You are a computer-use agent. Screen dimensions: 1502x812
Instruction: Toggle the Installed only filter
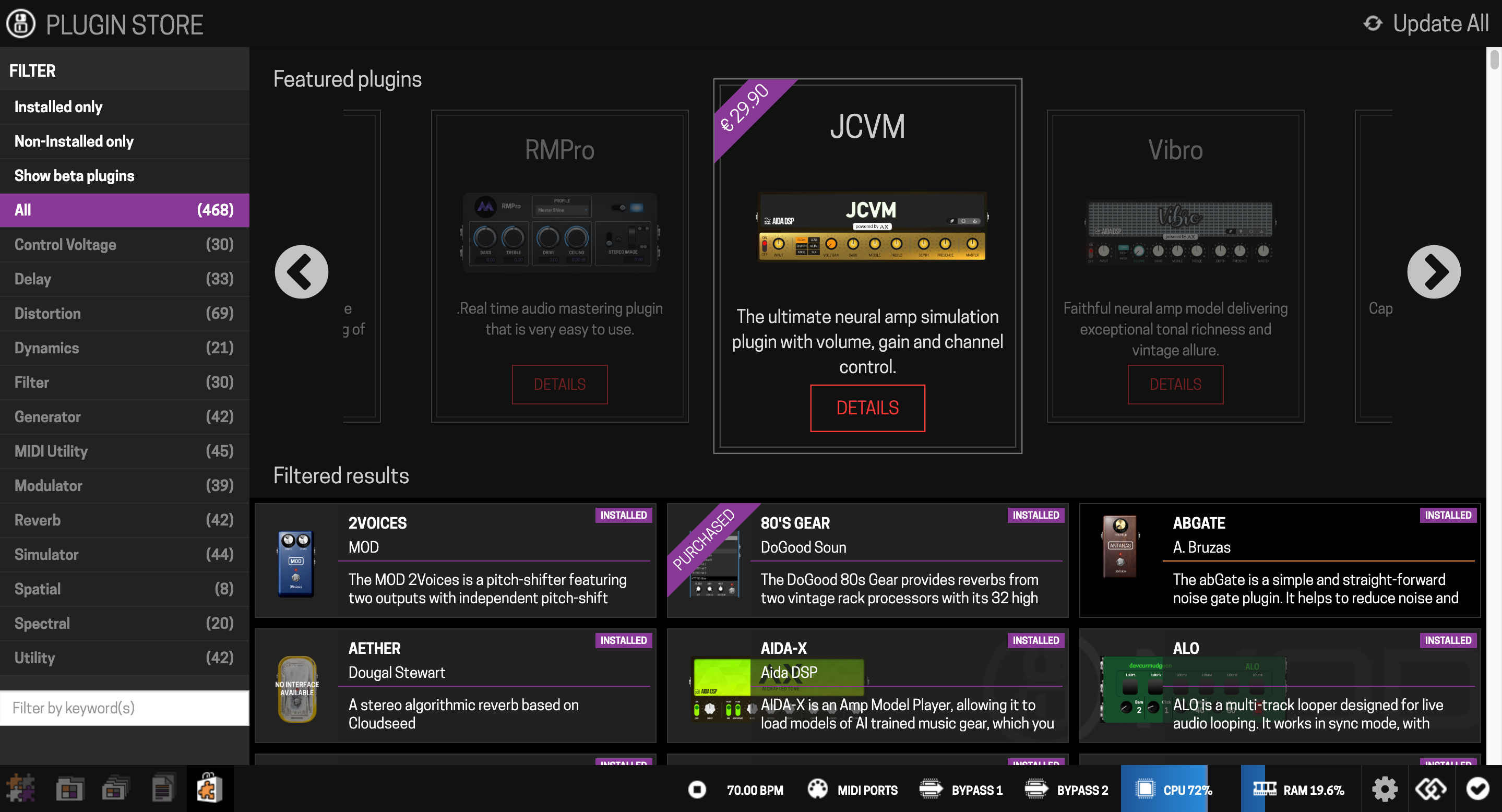pos(58,106)
